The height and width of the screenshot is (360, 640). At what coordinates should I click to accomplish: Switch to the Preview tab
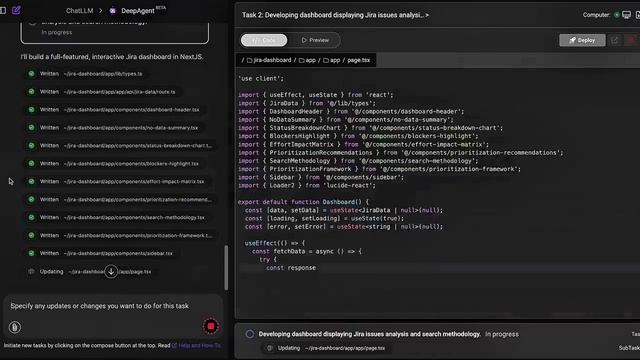(315, 40)
